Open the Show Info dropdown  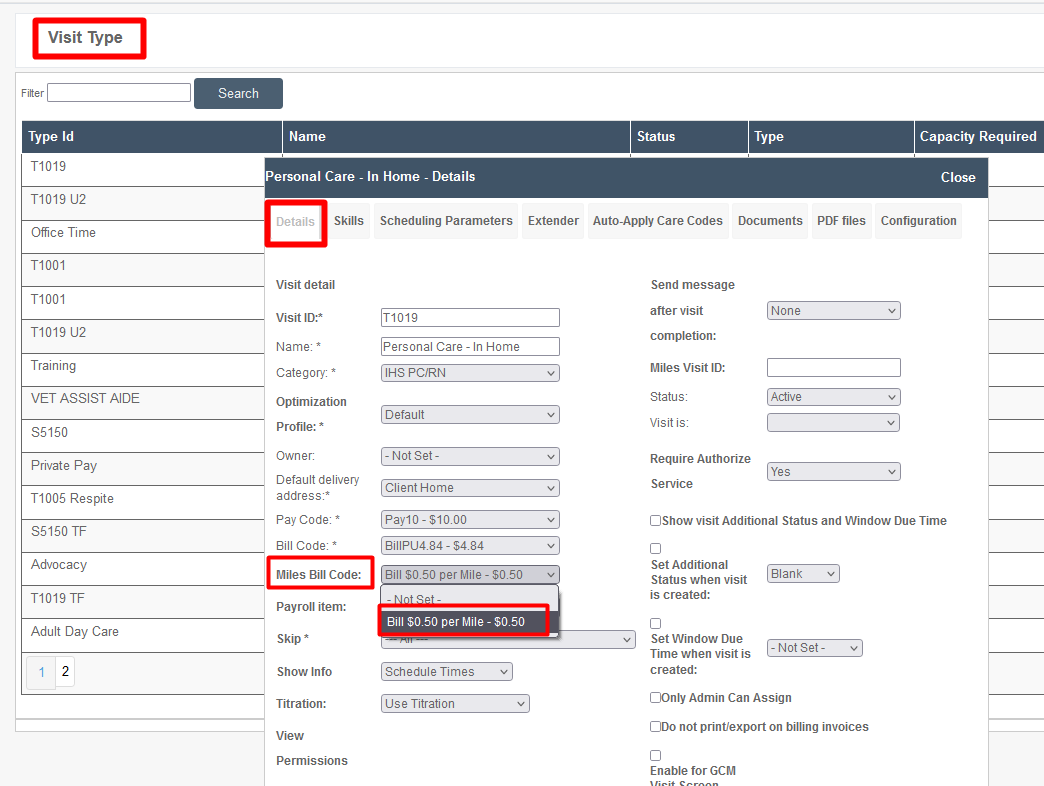click(x=447, y=672)
